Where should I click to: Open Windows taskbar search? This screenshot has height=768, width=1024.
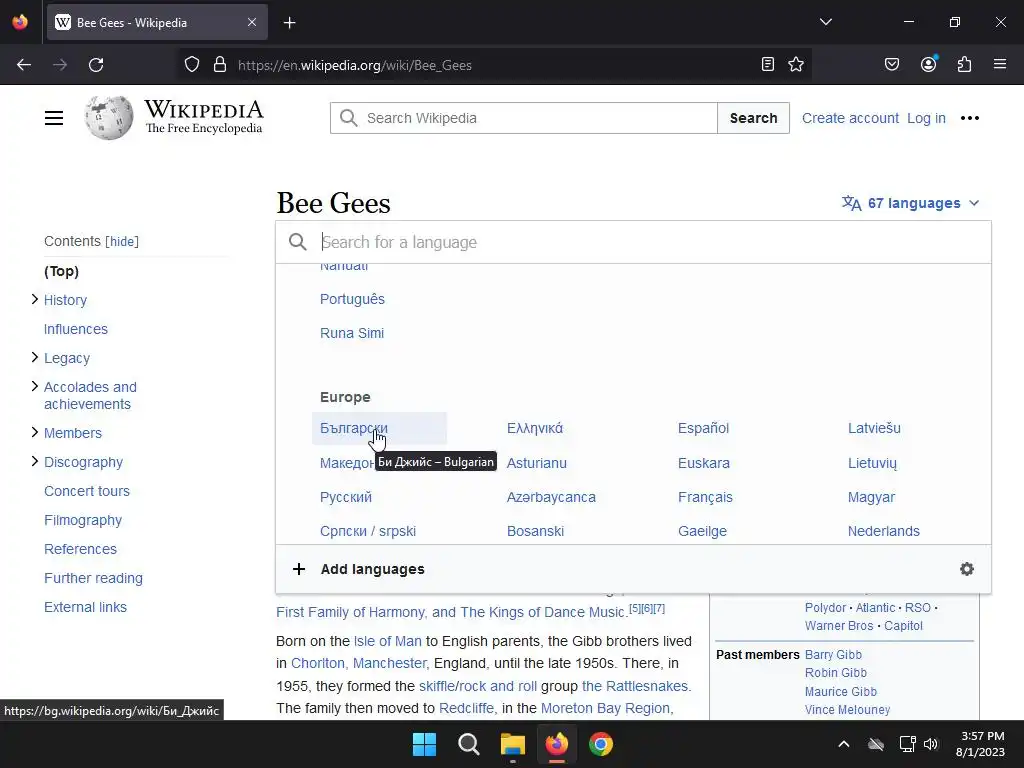(x=469, y=744)
